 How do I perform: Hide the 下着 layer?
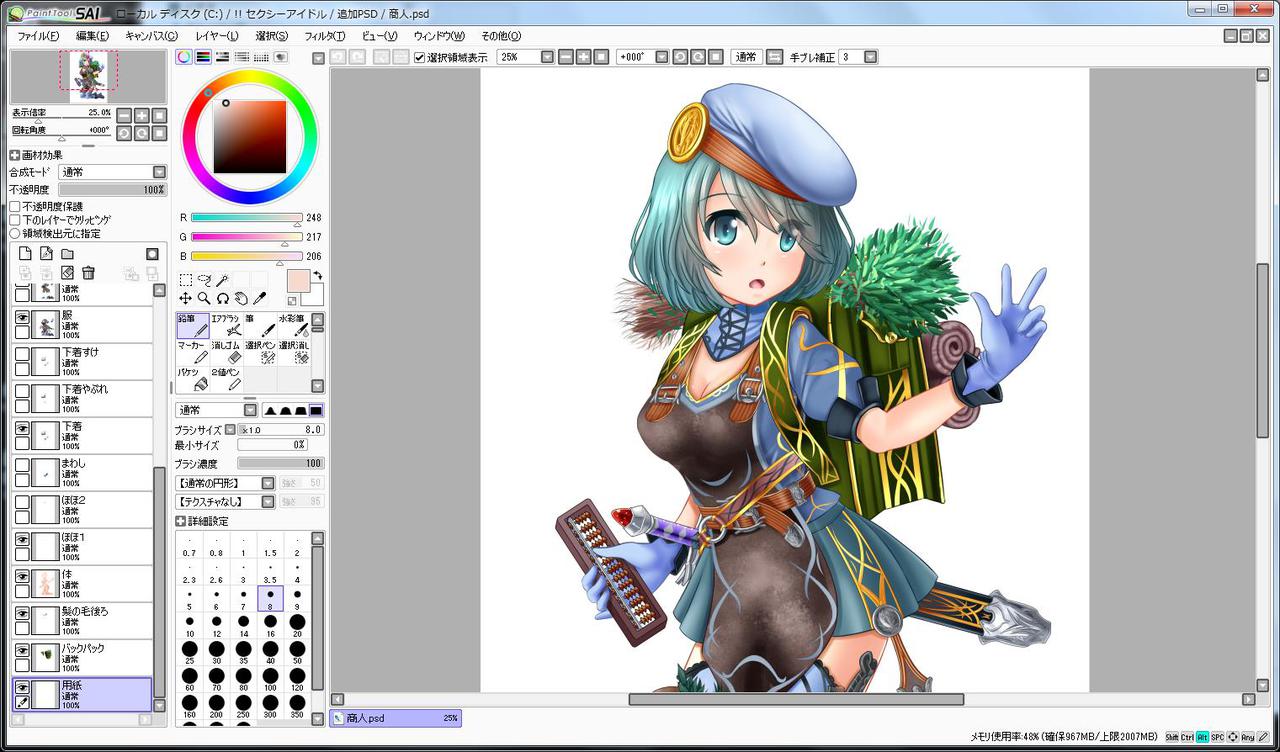tap(22, 428)
